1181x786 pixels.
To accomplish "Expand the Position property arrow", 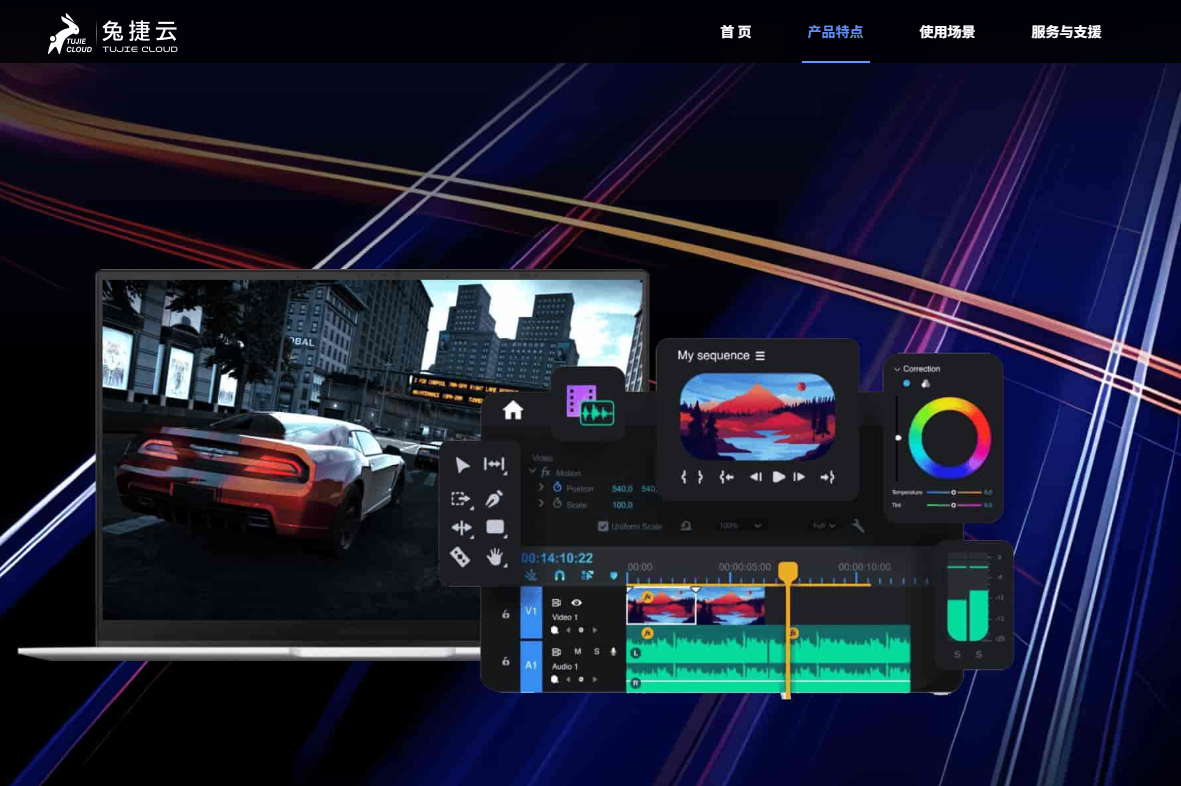I will (541, 488).
